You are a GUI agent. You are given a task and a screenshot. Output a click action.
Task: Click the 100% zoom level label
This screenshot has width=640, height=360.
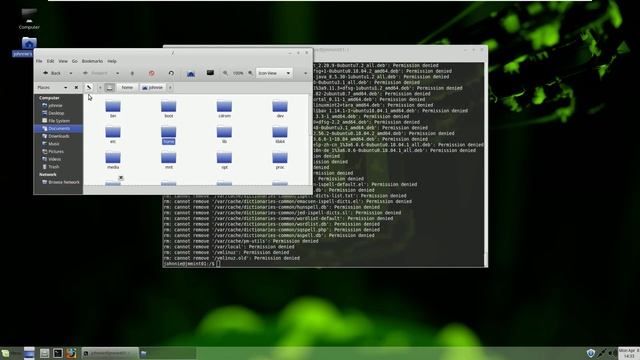tap(238, 73)
